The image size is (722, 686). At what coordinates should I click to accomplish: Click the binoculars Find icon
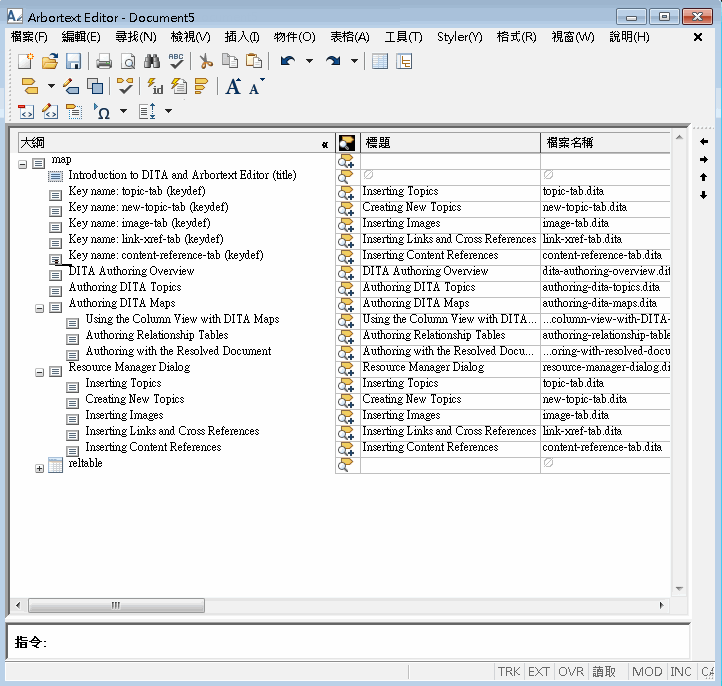151,61
